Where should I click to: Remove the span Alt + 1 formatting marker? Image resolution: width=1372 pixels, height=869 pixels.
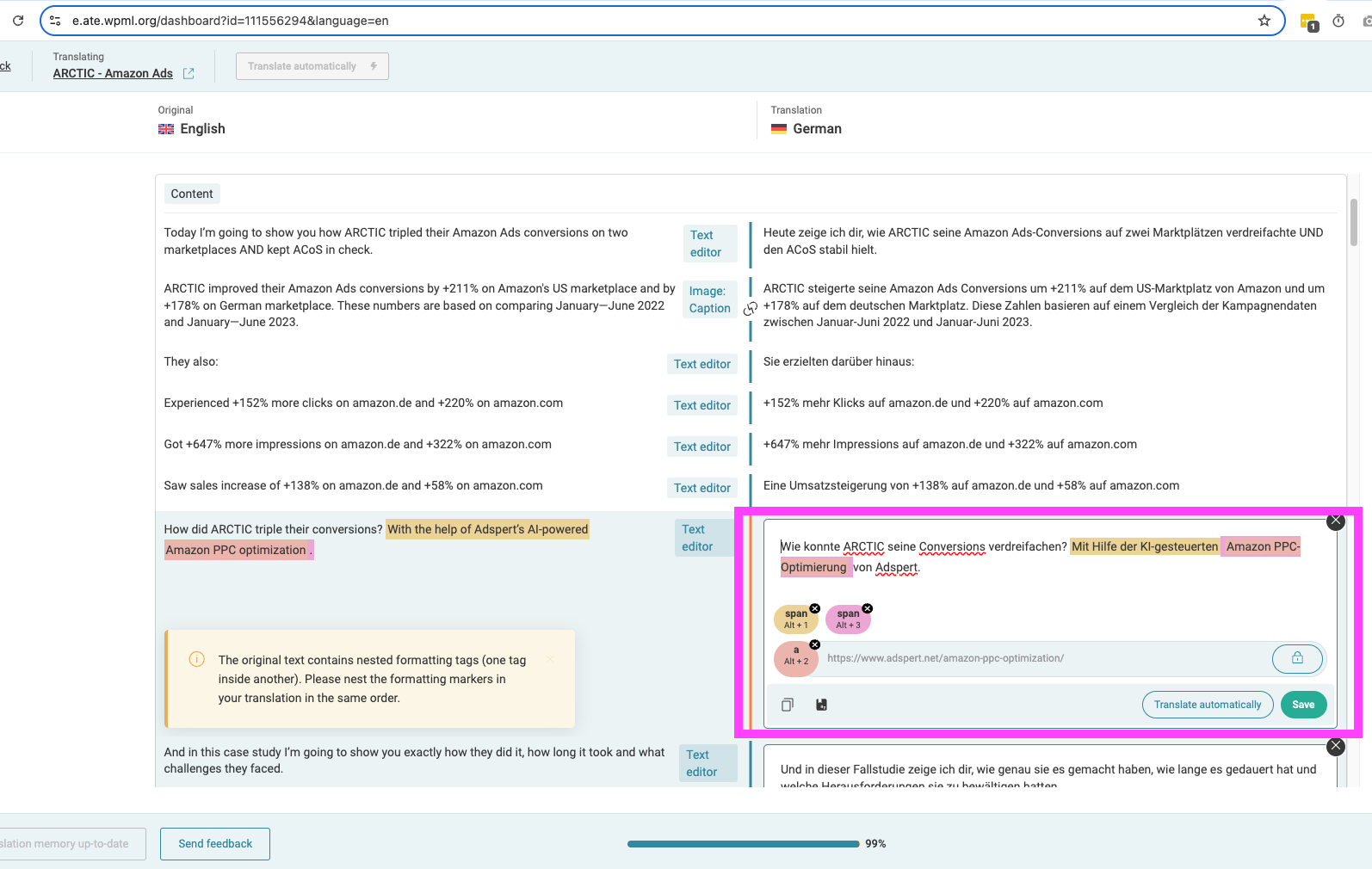tap(815, 608)
